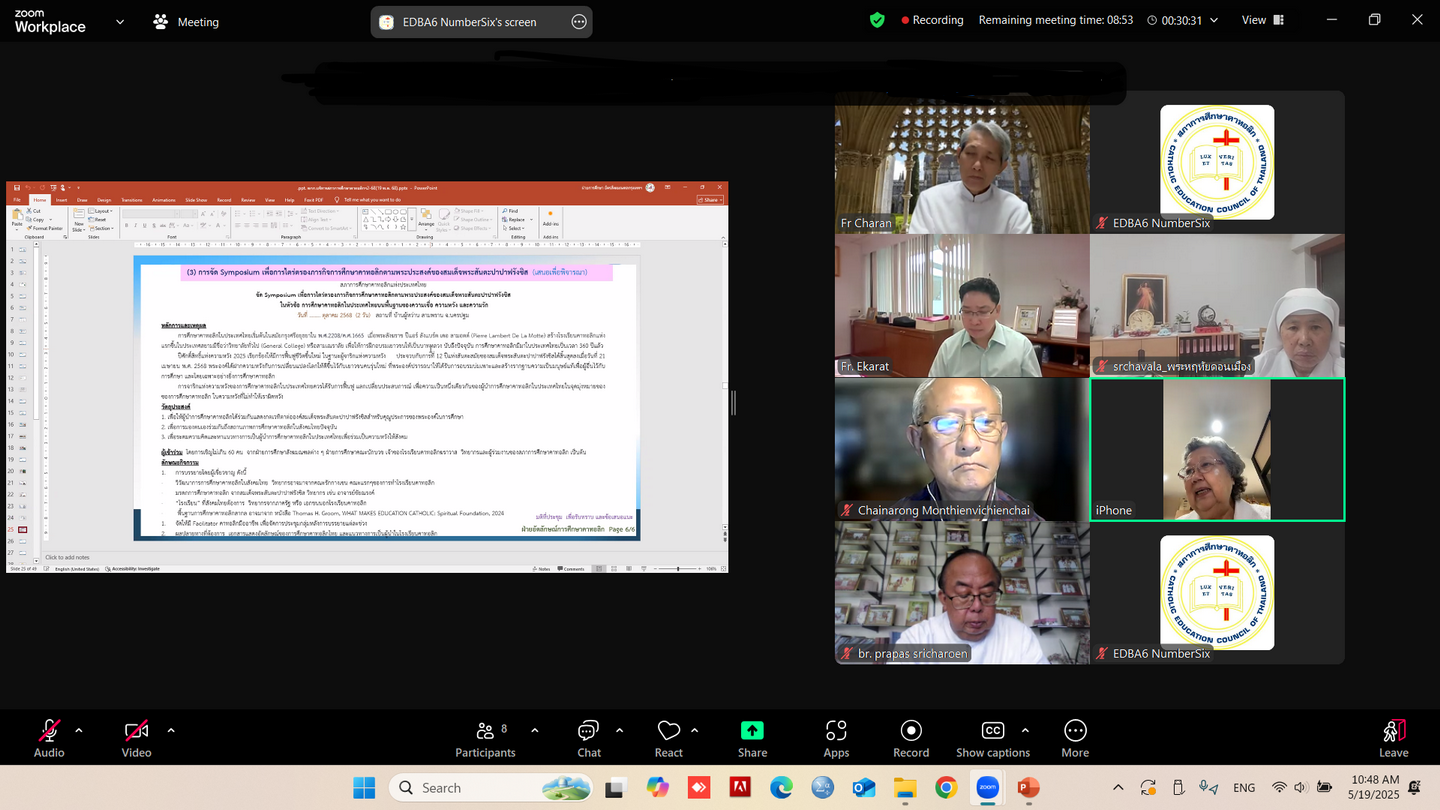Screen dimensions: 1440x810
Task: Open Foxit PDF tab in shared PowerPoint
Action: point(313,200)
